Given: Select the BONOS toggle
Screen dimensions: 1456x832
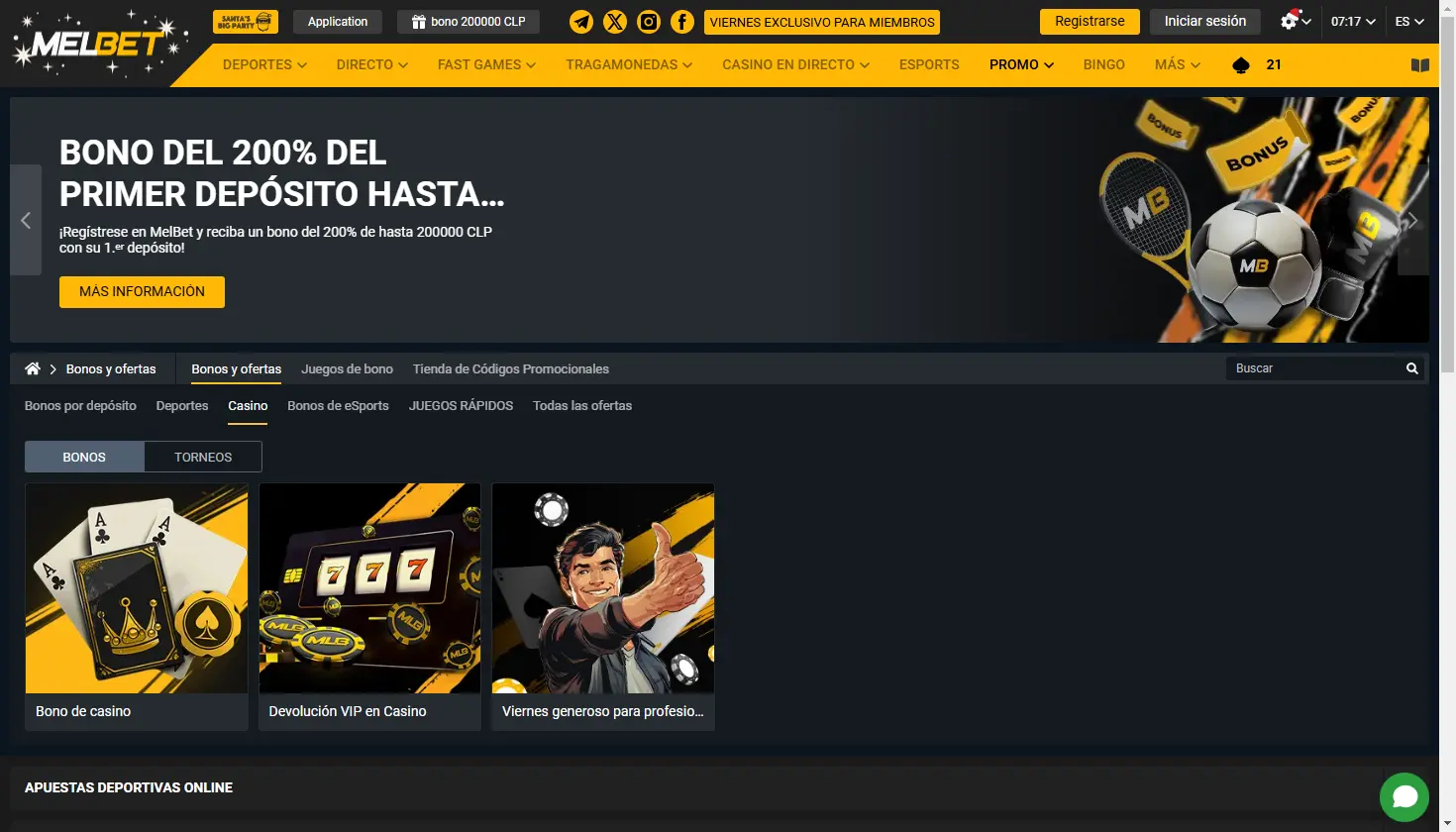Looking at the screenshot, I should click(84, 457).
